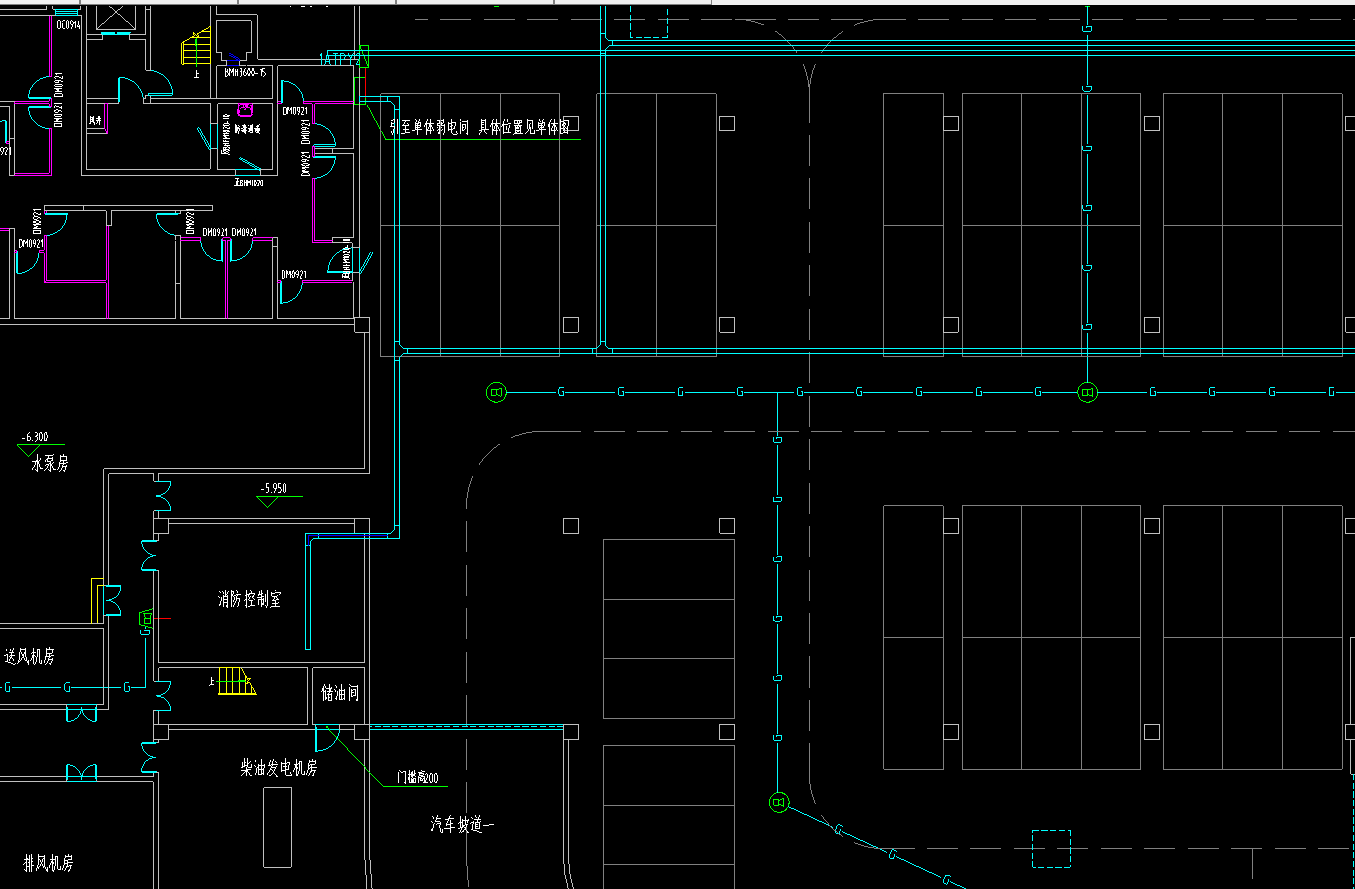This screenshot has height=889, width=1355.
Task: Click the 汽车坡道一 label
Action: pos(463,825)
